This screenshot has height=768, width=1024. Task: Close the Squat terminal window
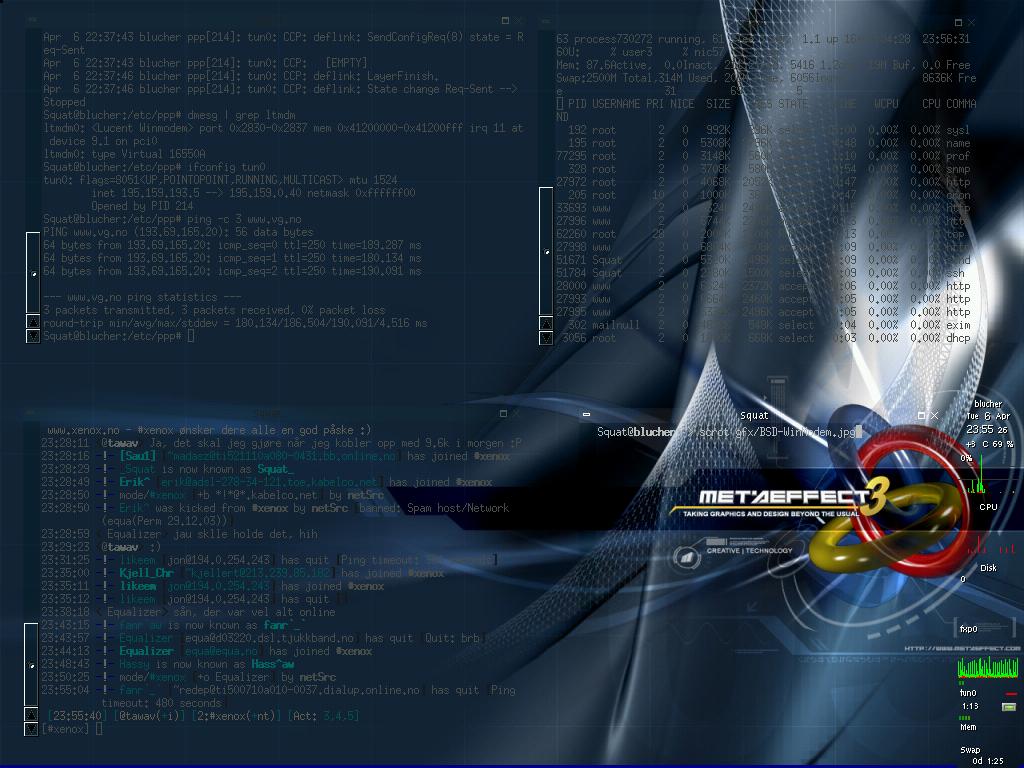click(935, 415)
